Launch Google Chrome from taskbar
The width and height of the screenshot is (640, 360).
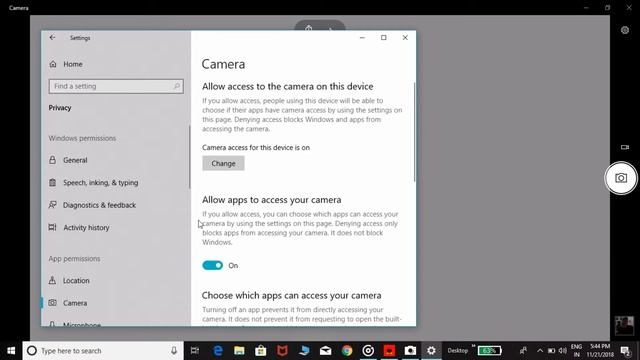tap(347, 351)
